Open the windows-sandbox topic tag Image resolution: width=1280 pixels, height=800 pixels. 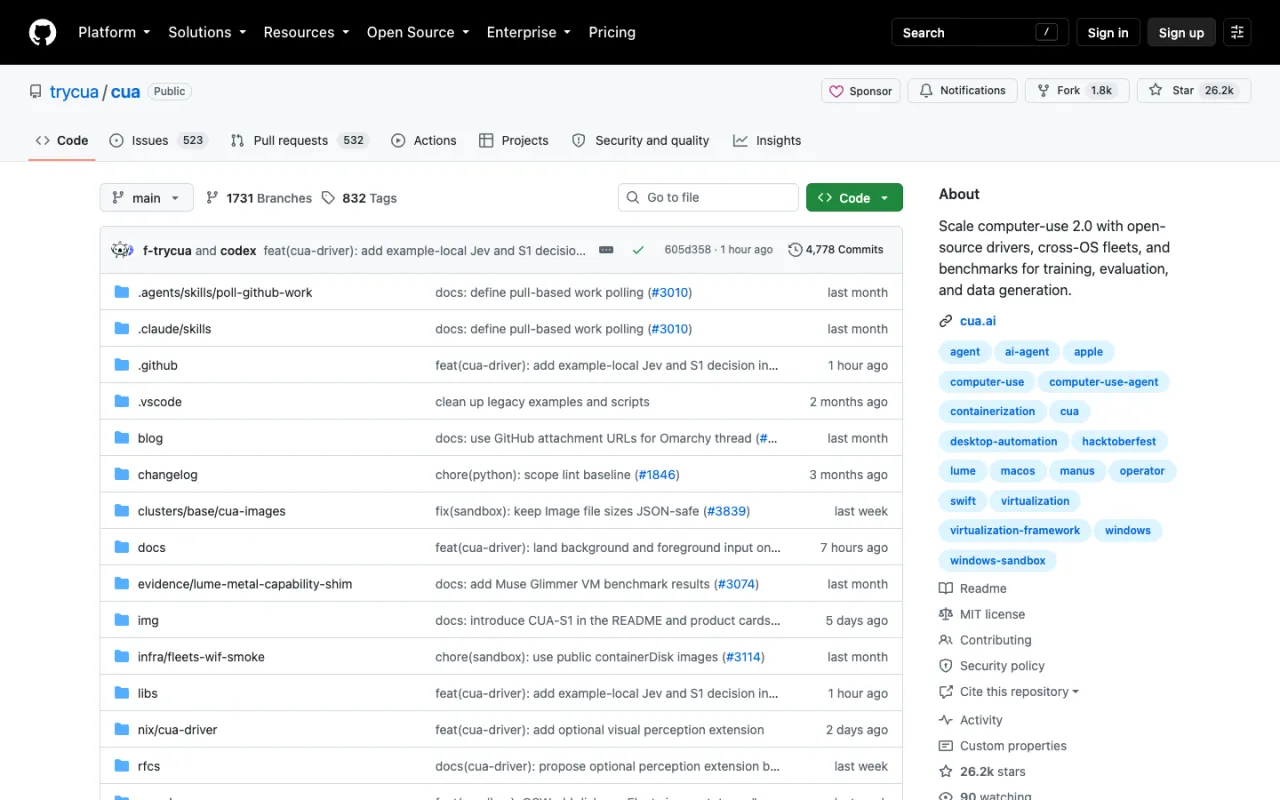click(x=998, y=561)
